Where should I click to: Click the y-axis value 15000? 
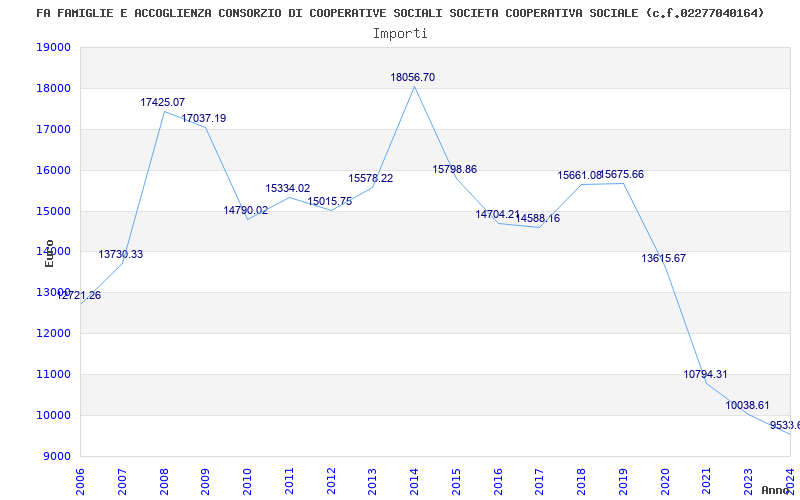click(53, 211)
